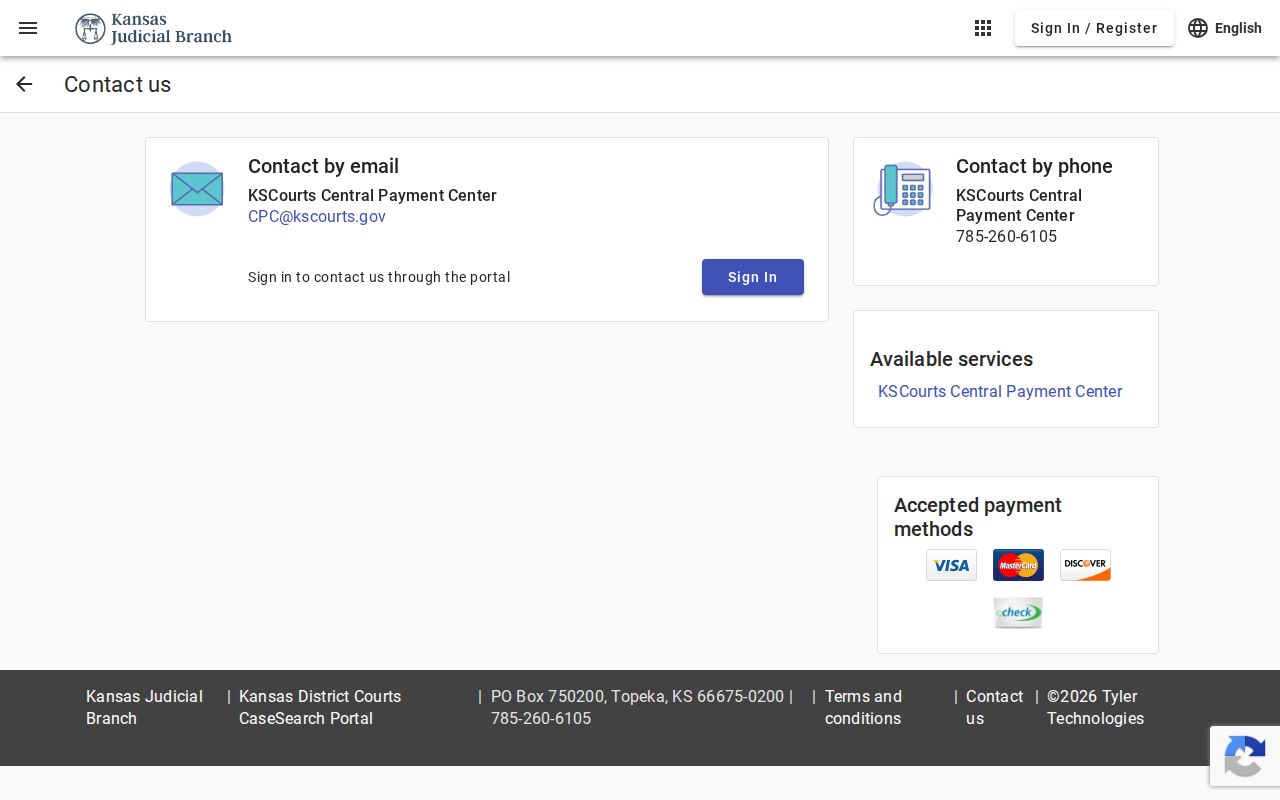The image size is (1280, 800).
Task: Open the hamburger navigation menu
Action: 28,28
